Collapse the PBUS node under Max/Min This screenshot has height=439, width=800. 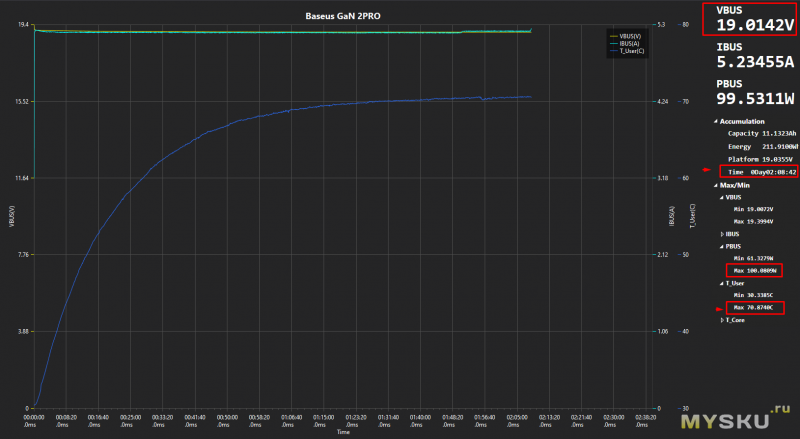tap(722, 247)
